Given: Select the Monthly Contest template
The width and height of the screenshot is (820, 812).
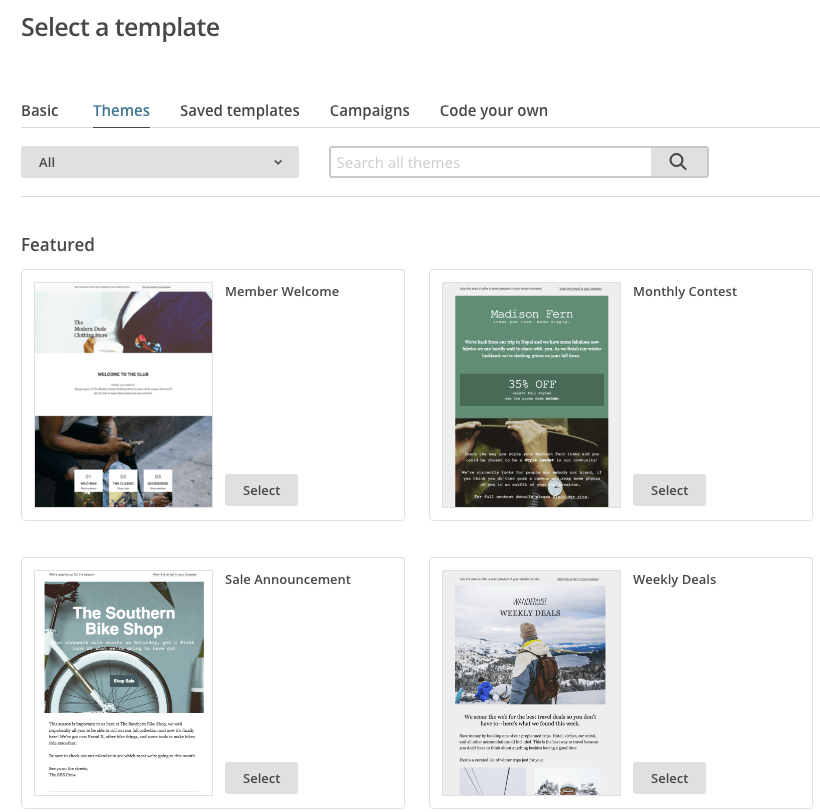Looking at the screenshot, I should (x=669, y=490).
